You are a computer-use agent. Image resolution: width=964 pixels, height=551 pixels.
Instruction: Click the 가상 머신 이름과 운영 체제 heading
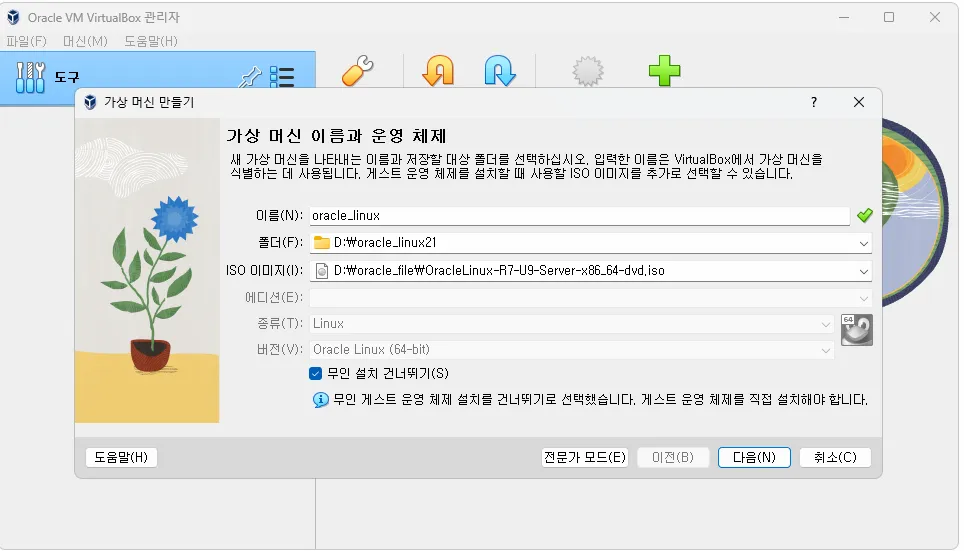pyautogui.click(x=336, y=135)
